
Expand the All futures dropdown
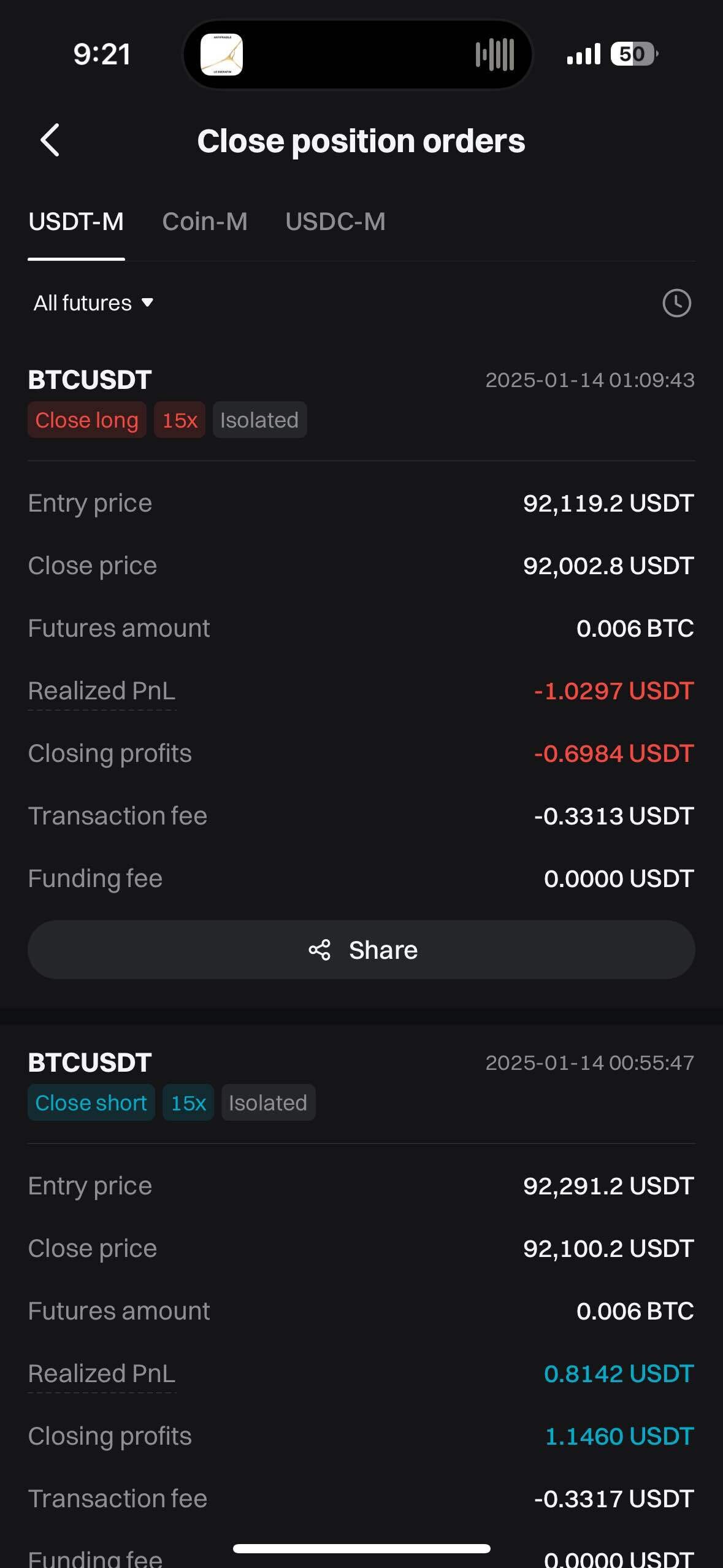click(x=93, y=303)
